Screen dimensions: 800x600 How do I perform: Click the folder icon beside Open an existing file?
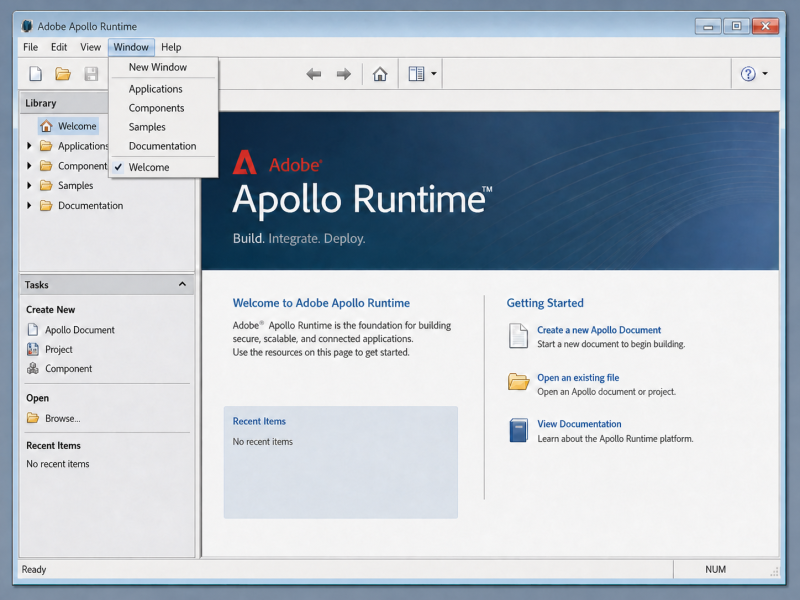(518, 382)
